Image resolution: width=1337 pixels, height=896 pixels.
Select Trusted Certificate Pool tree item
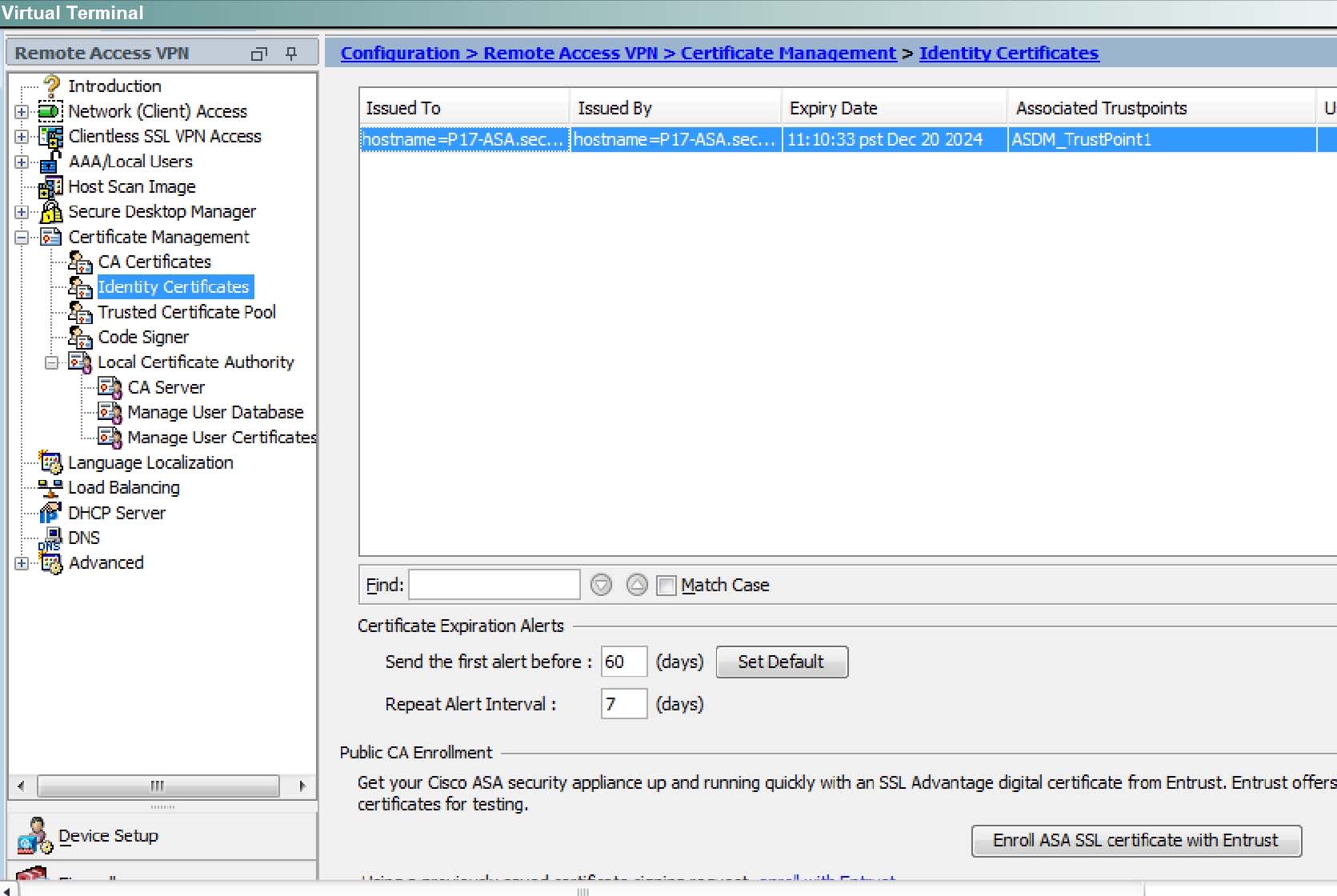tap(186, 312)
